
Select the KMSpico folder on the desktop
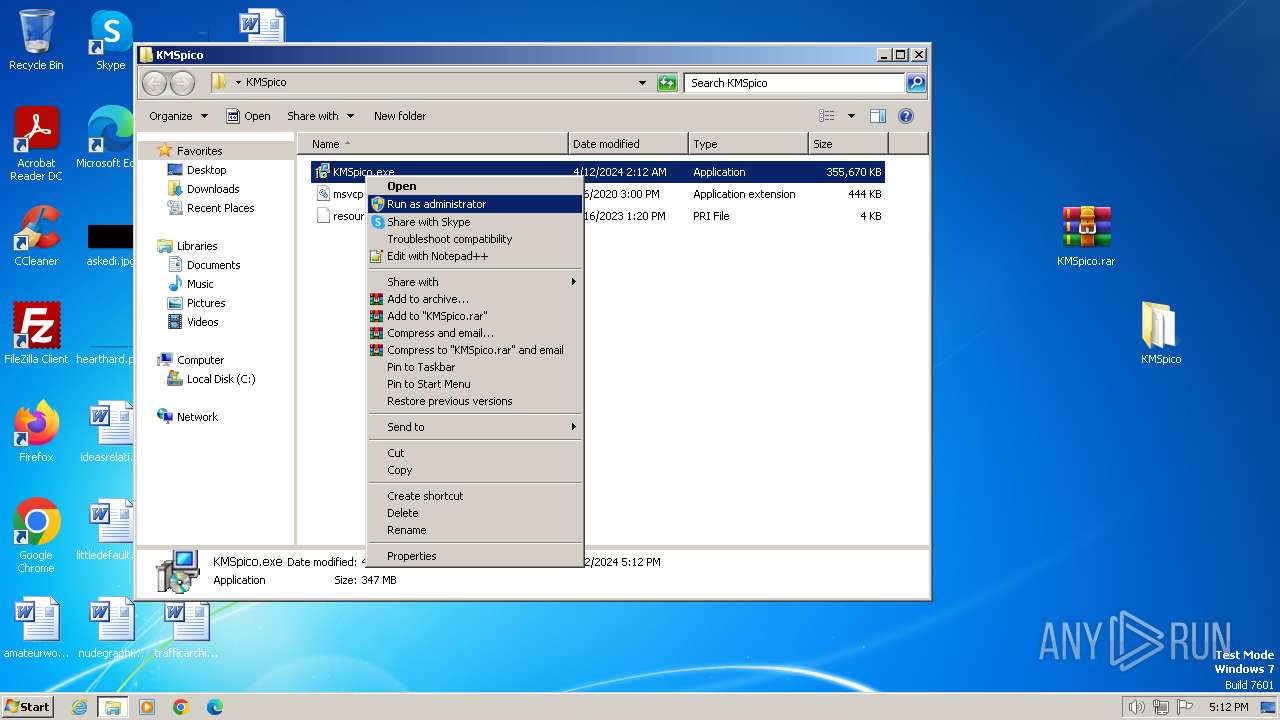1160,333
